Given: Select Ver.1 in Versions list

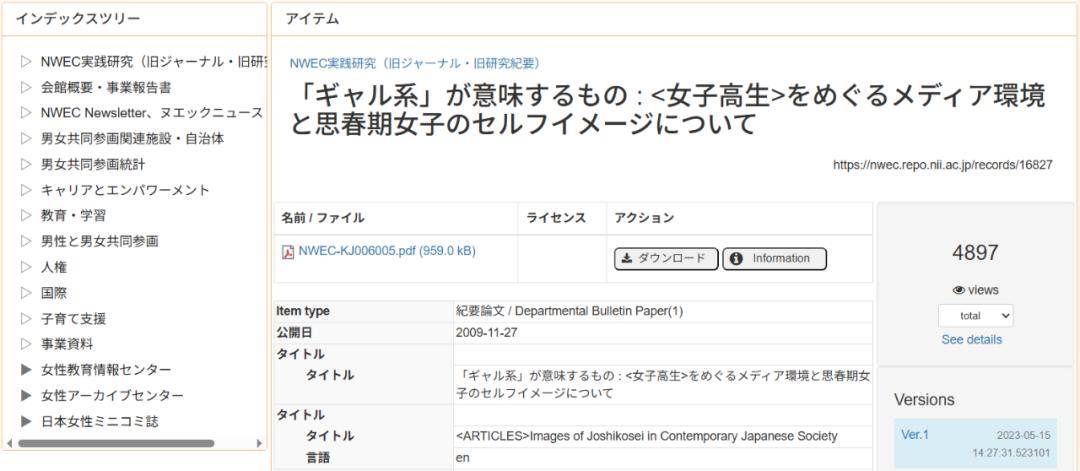Looking at the screenshot, I should (914, 434).
